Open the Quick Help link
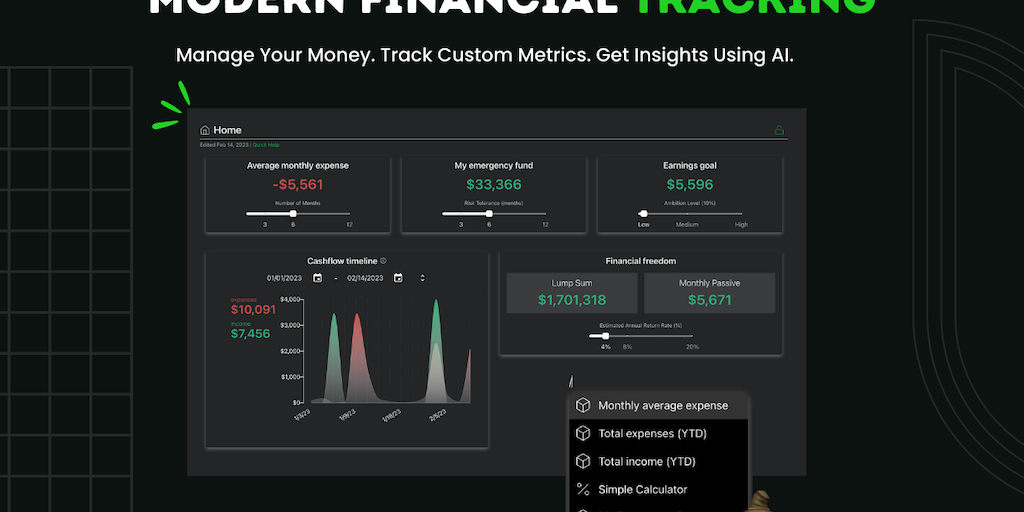Screen dimensions: 1024x512 (x=266, y=145)
